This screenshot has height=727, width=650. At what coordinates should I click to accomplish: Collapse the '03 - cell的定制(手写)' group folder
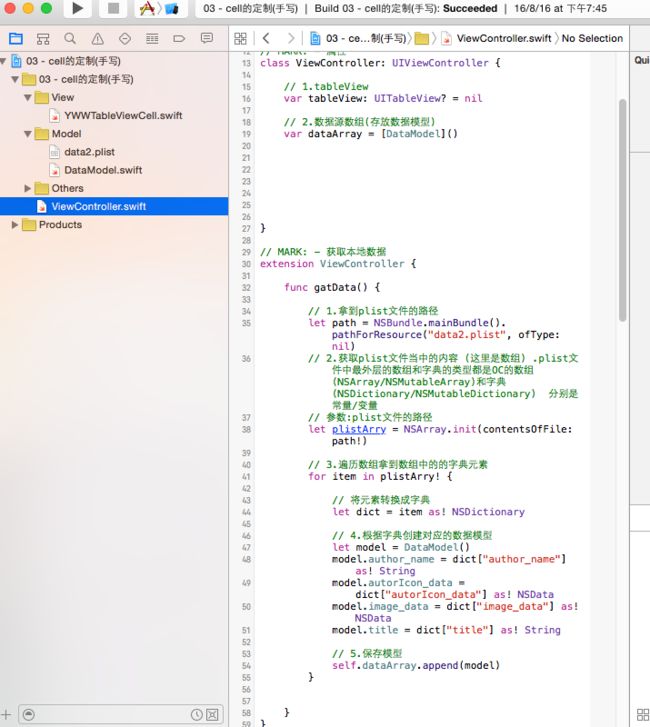coord(15,79)
